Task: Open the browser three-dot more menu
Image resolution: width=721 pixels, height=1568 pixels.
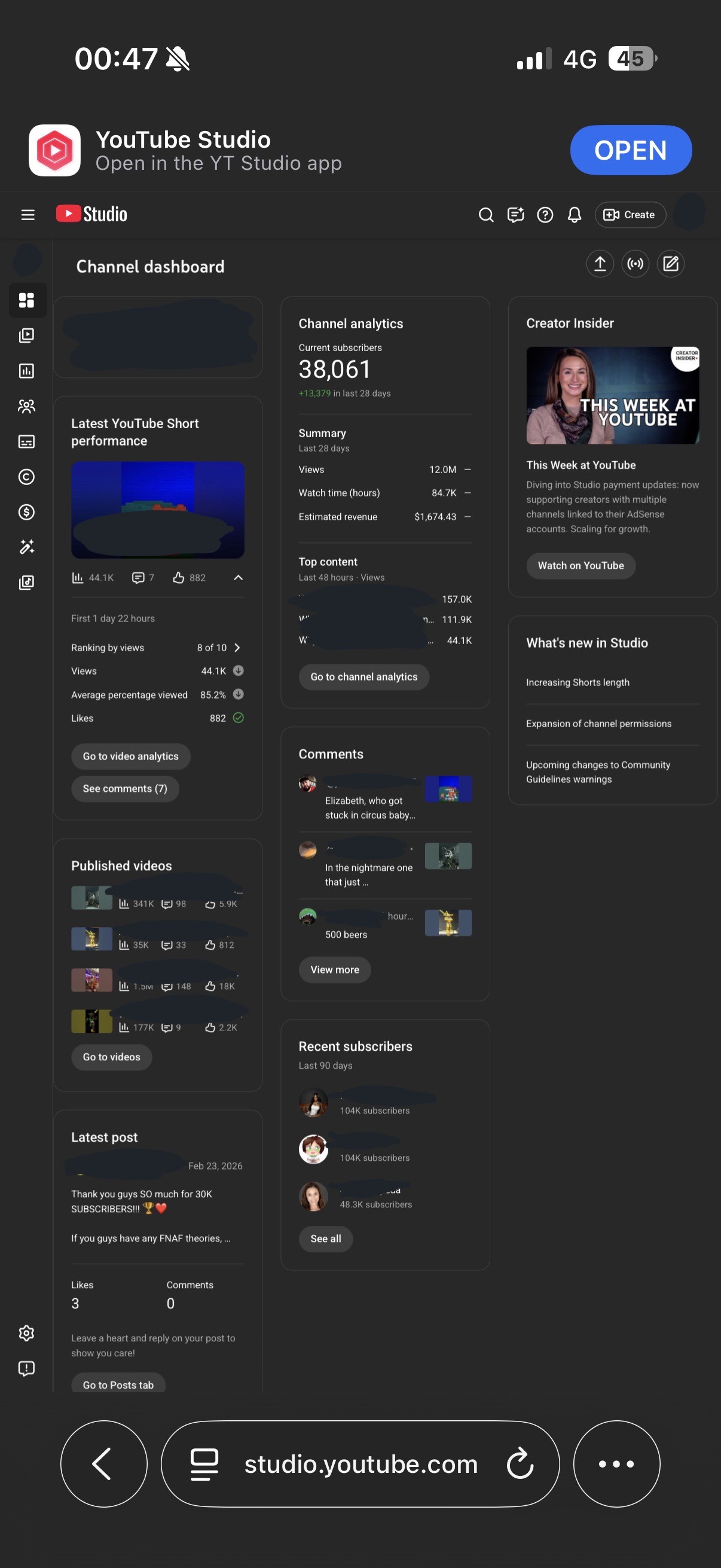Action: pos(616,1463)
